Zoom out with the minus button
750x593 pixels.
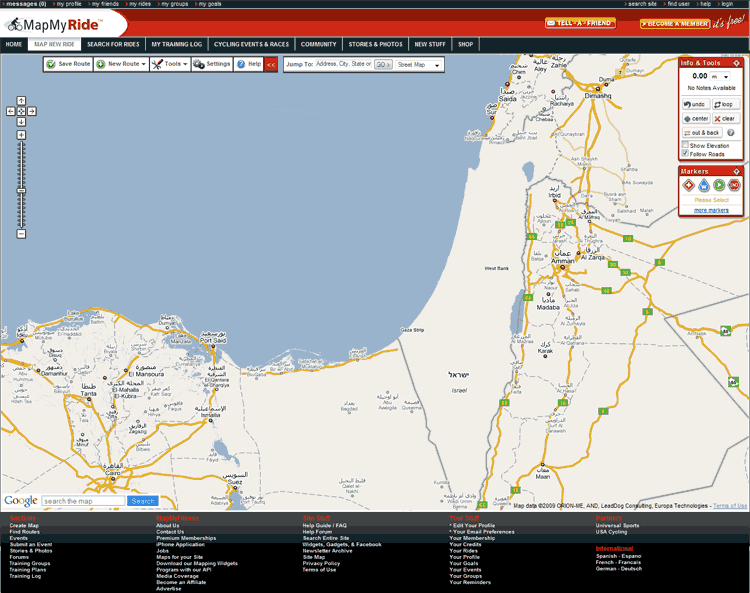(21, 234)
